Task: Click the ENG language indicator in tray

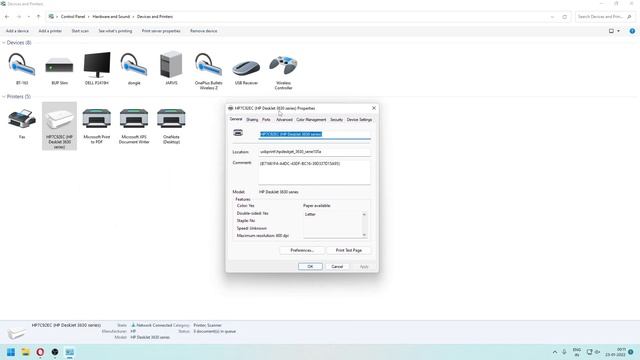Action: pyautogui.click(x=577, y=352)
